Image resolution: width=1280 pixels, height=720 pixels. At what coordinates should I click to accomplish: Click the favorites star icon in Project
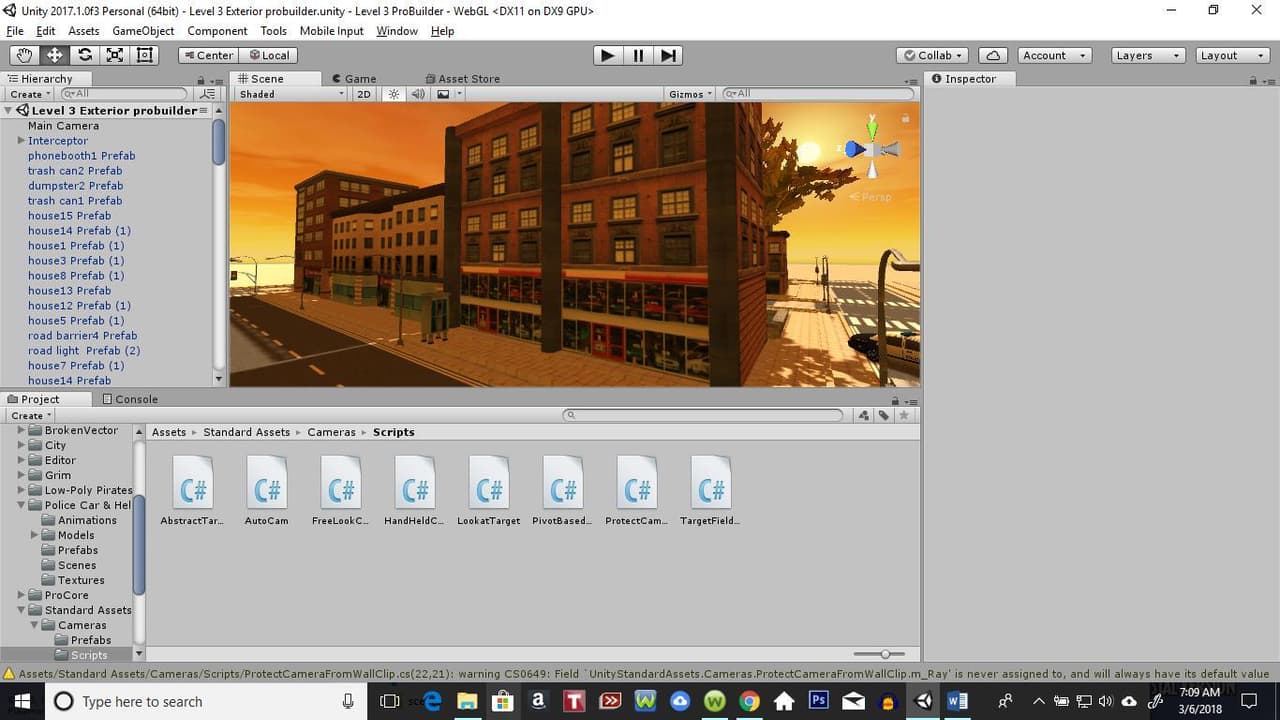point(904,415)
